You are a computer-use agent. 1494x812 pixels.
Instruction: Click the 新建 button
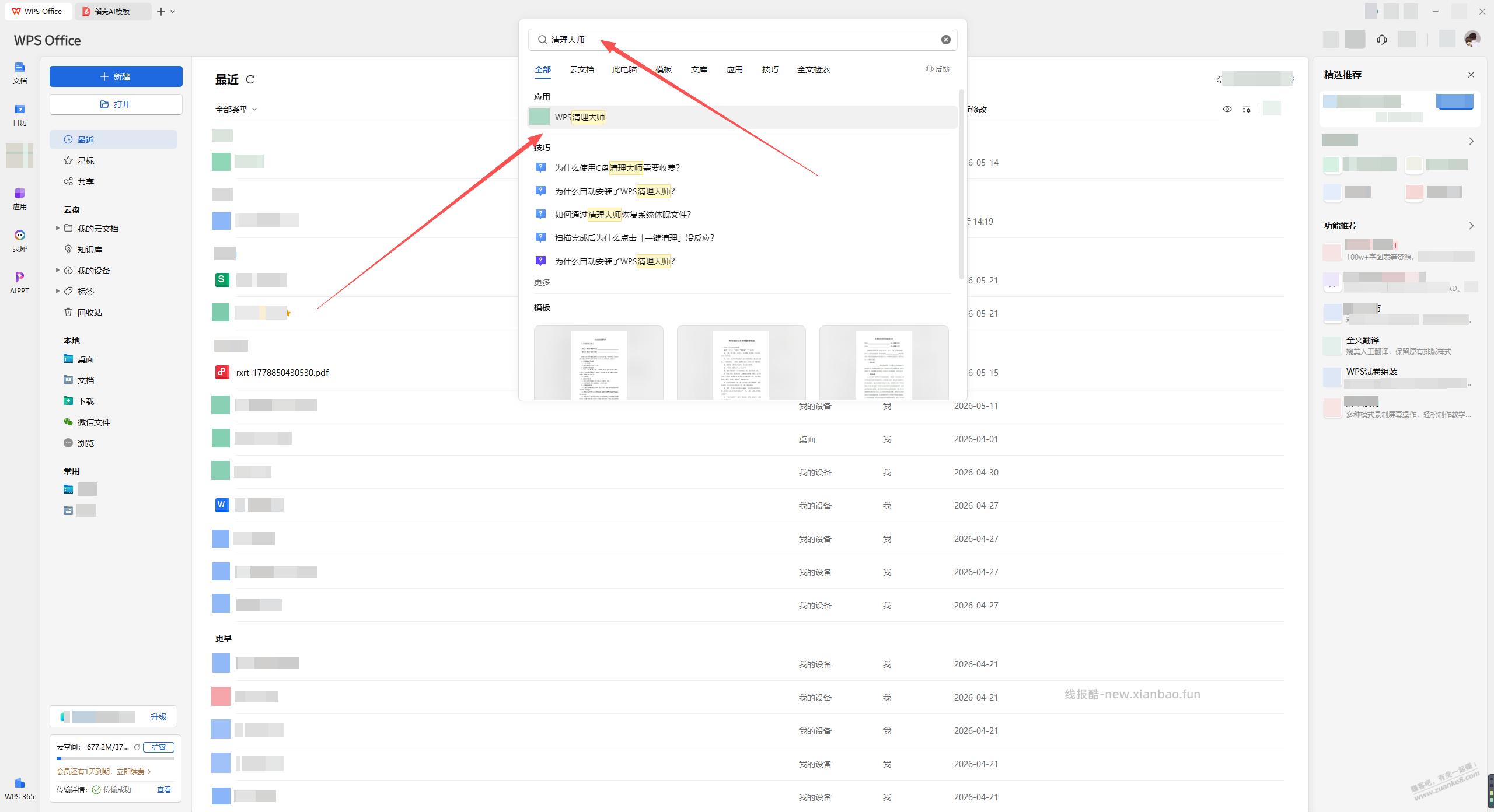116,76
